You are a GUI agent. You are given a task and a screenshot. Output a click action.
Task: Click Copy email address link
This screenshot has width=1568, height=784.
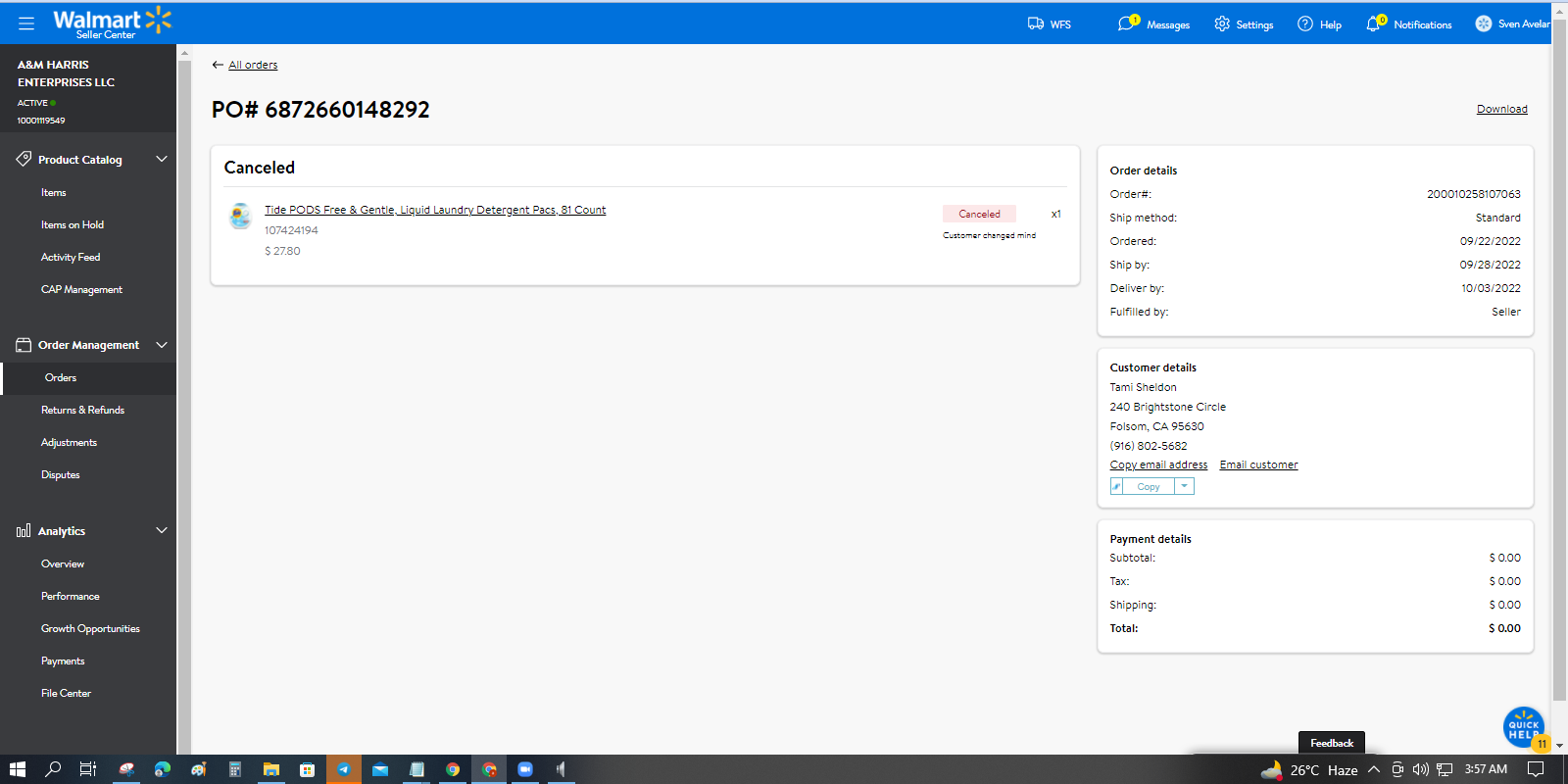(1158, 465)
